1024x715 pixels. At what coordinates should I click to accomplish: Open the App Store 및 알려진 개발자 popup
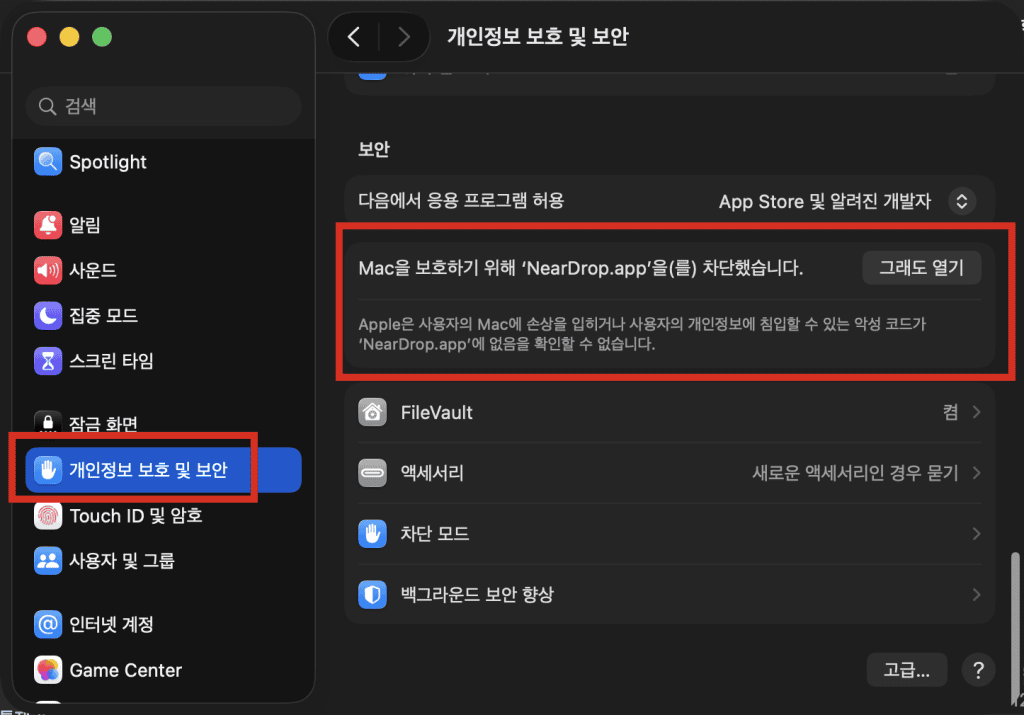coord(847,201)
